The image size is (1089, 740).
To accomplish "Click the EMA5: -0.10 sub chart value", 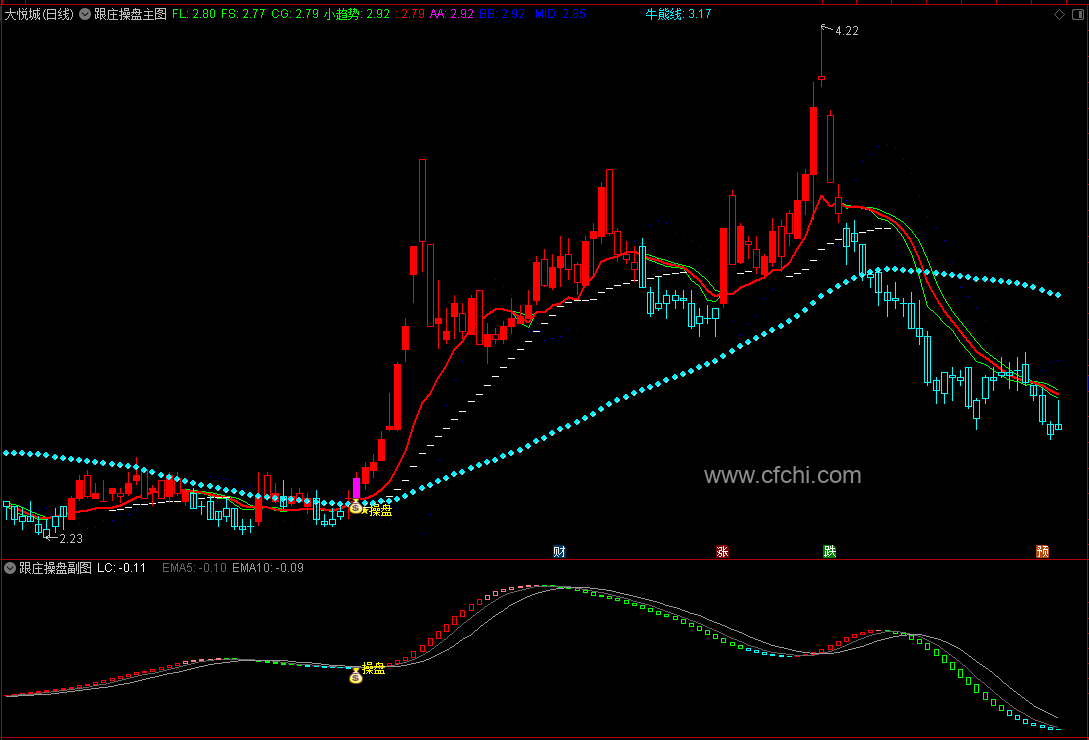I will pos(194,568).
